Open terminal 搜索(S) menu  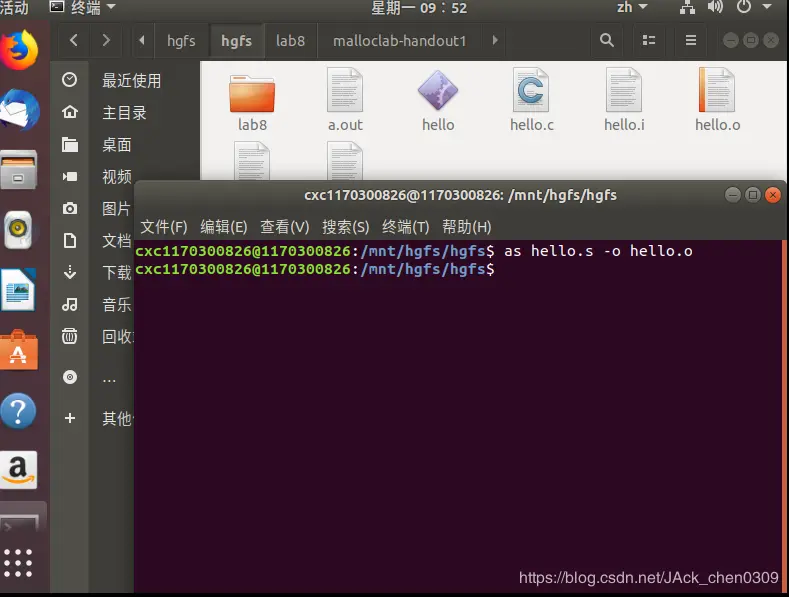pos(346,227)
